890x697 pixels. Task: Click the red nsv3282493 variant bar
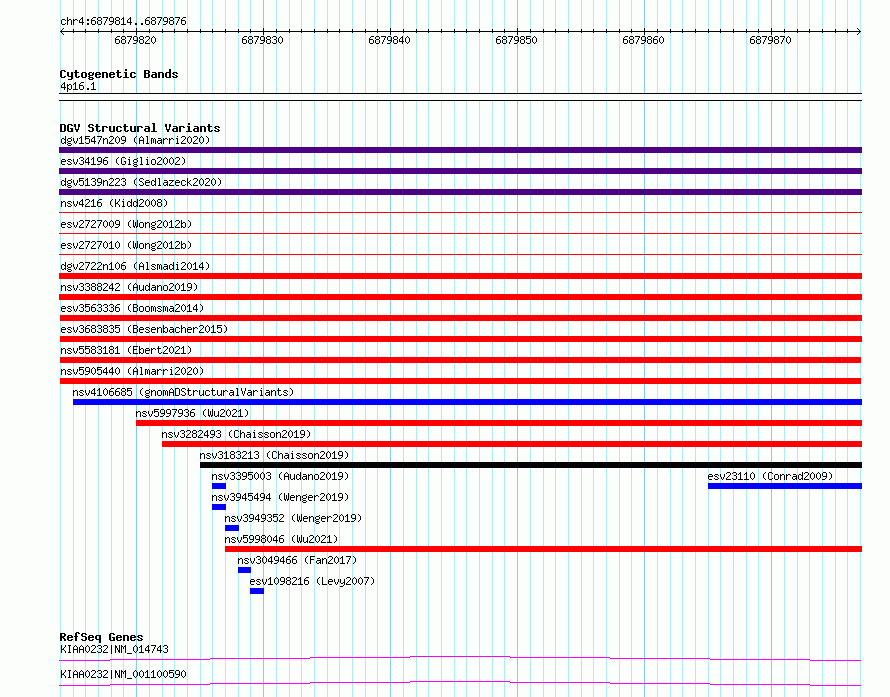pos(512,444)
